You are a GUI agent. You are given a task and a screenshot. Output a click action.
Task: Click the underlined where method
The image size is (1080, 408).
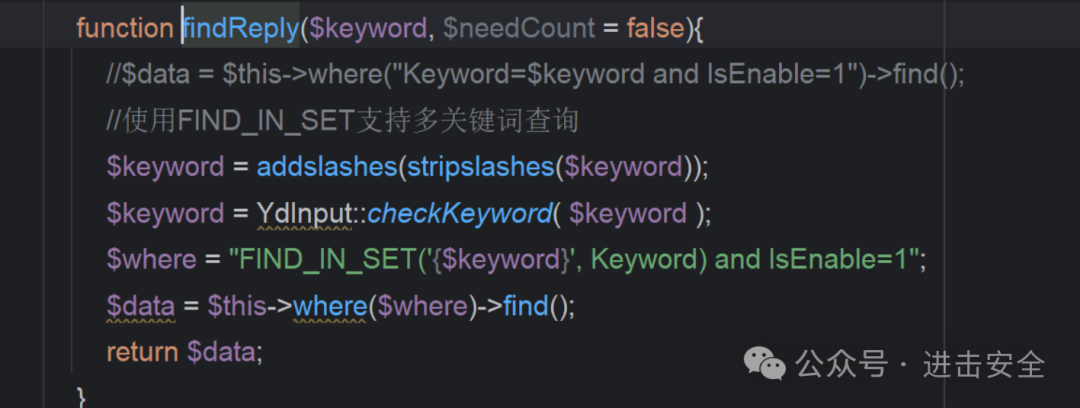pos(330,306)
